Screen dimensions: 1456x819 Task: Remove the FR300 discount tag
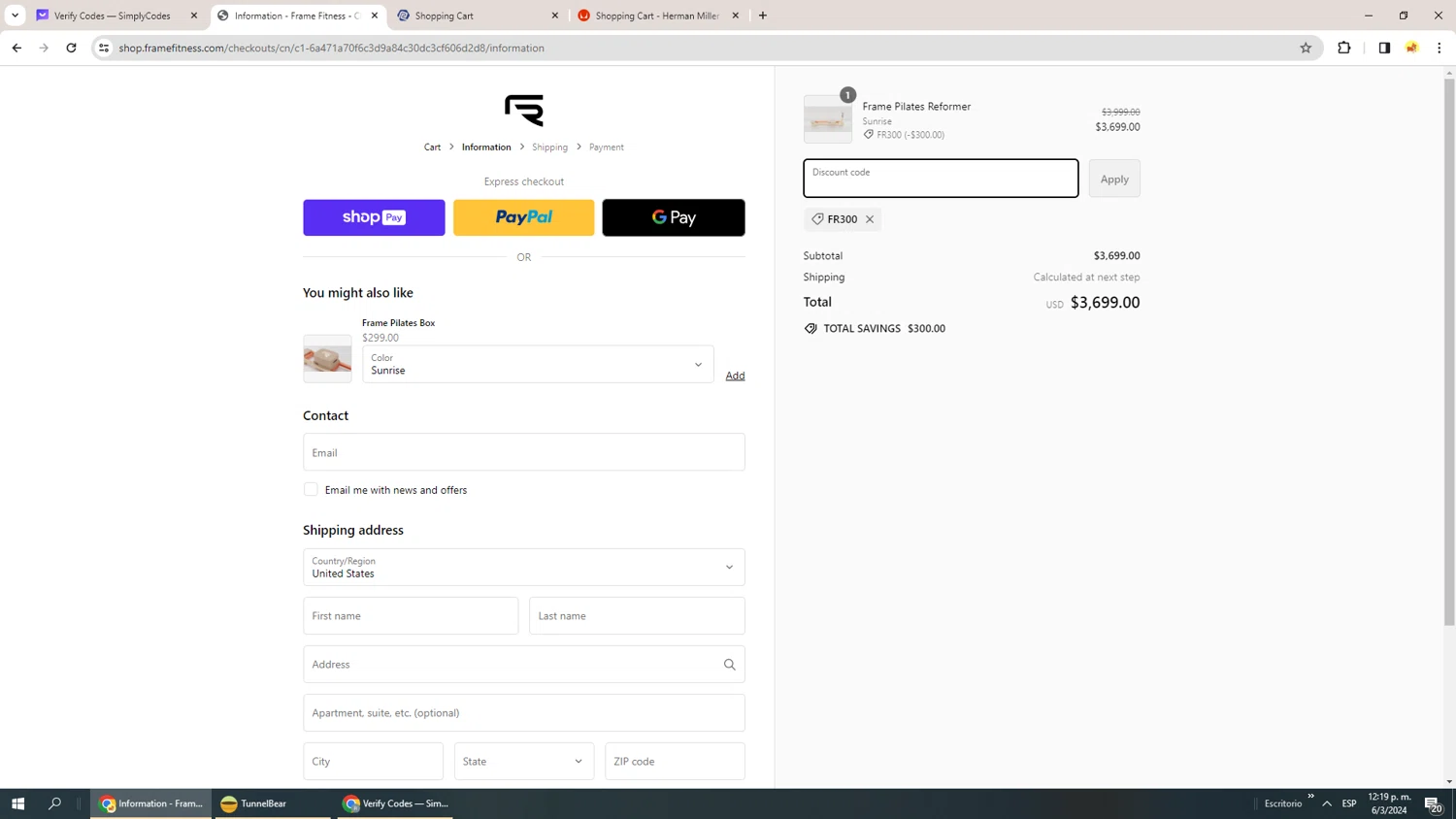(870, 219)
